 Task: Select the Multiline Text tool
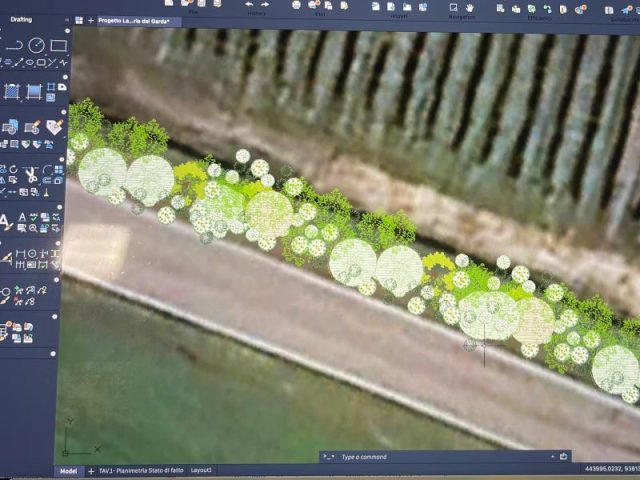pyautogui.click(x=5, y=222)
